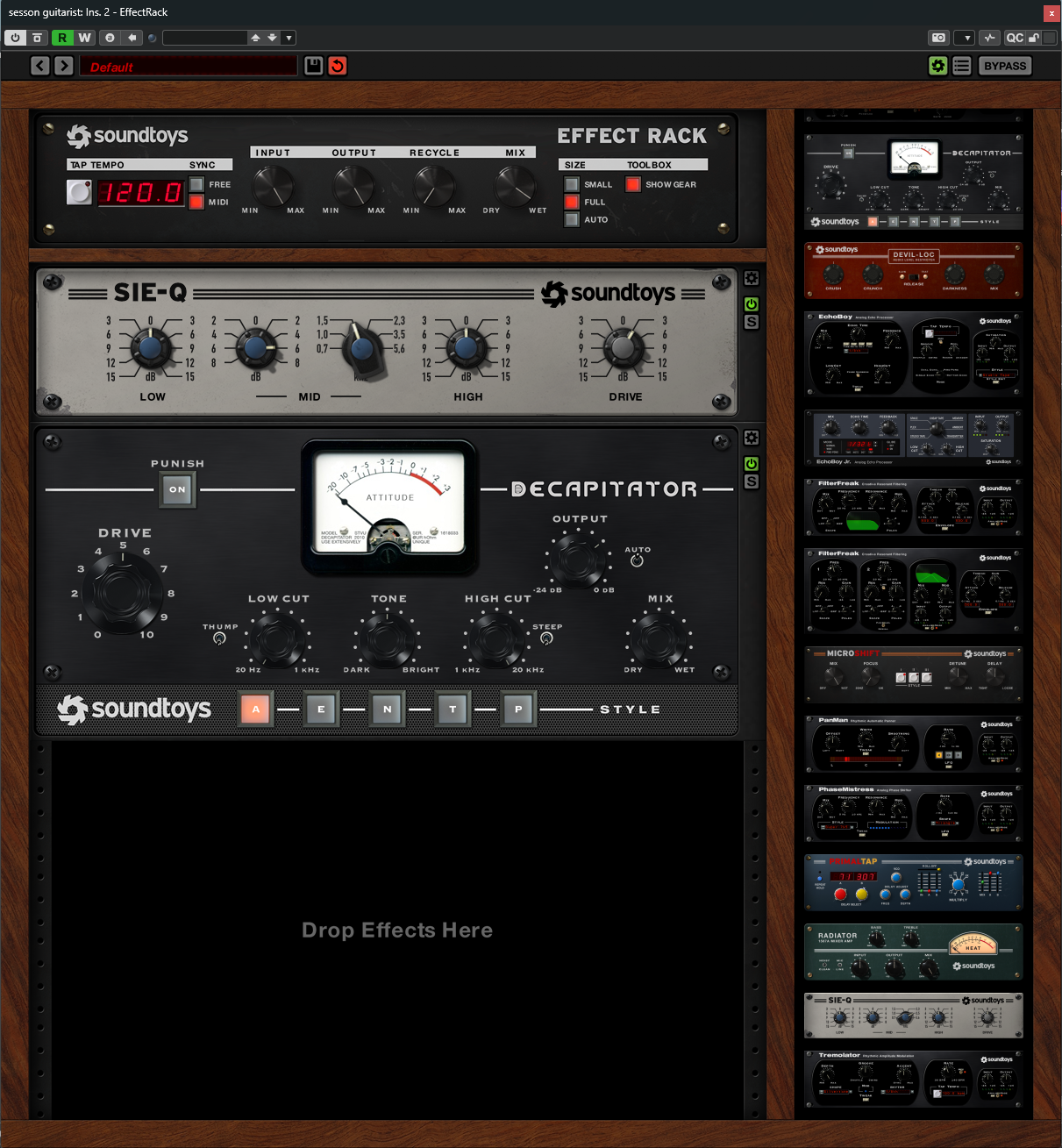Toggle the Decapitator AUTO output switch
1062x1148 pixels.
tap(637, 561)
